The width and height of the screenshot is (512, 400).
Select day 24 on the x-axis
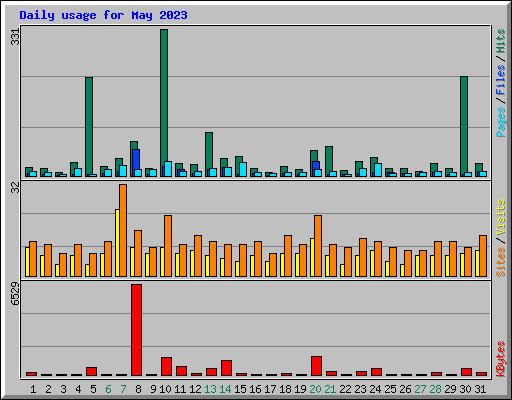[375, 389]
